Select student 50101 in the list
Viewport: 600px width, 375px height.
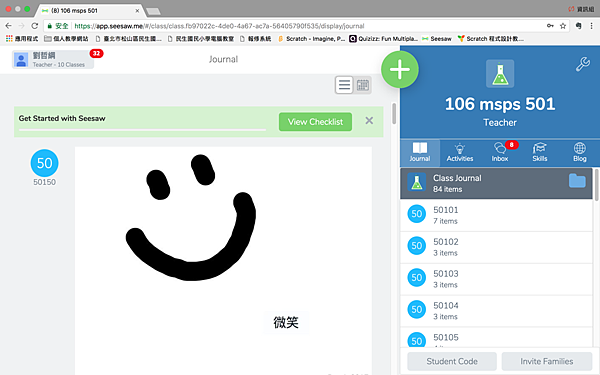496,215
